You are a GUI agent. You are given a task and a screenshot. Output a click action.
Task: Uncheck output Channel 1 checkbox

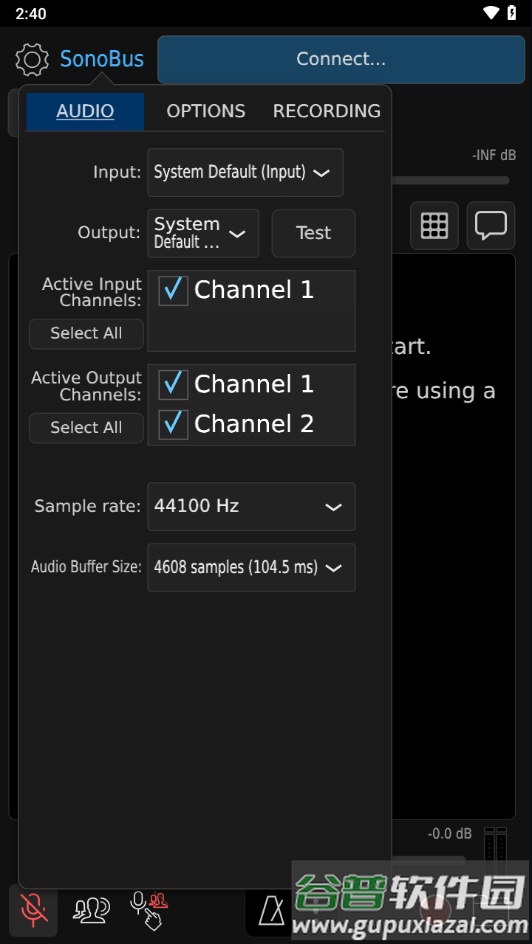(173, 385)
